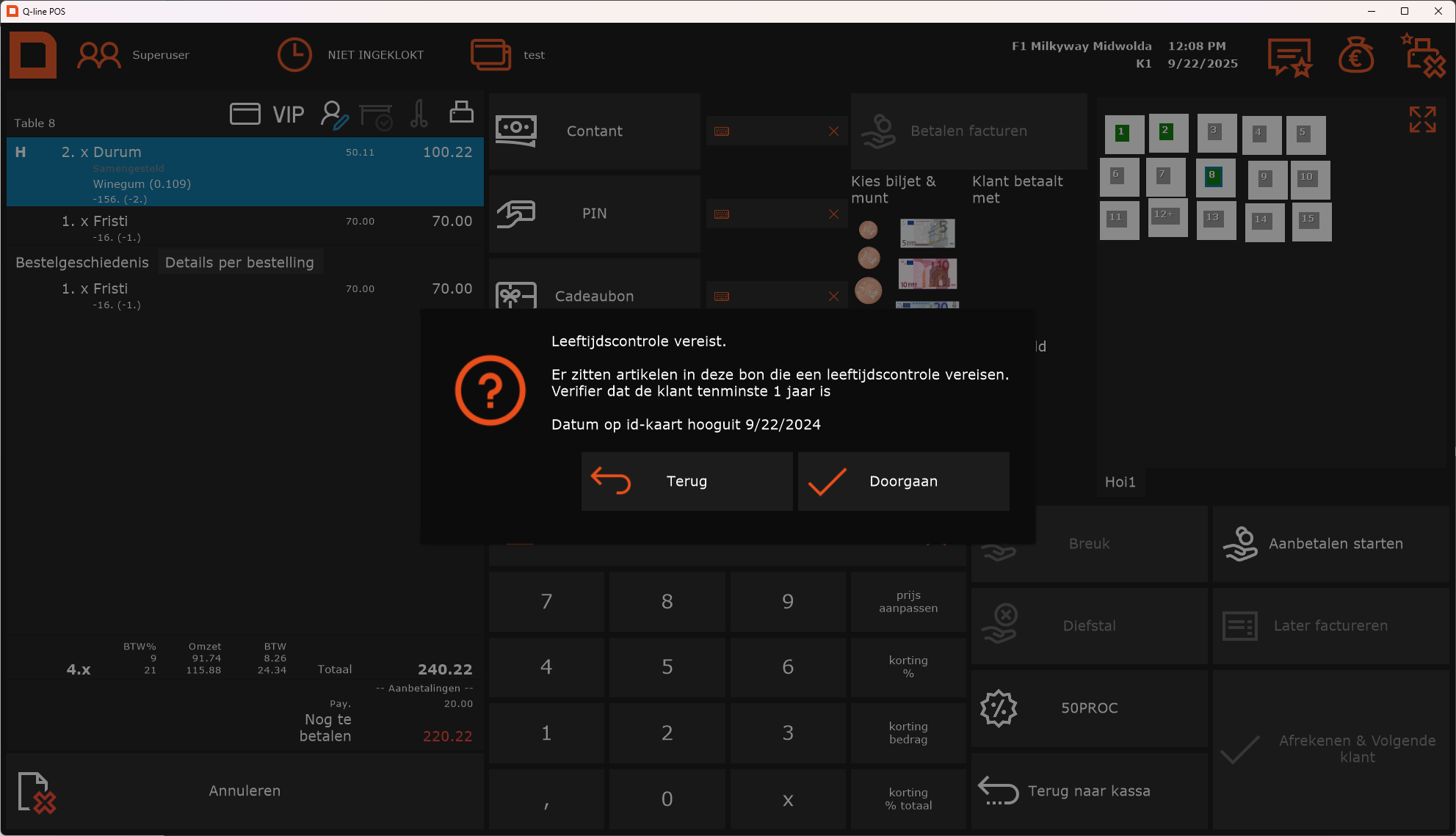Image resolution: width=1456 pixels, height=836 pixels.
Task: Click the printer icon above order list
Action: 461,112
